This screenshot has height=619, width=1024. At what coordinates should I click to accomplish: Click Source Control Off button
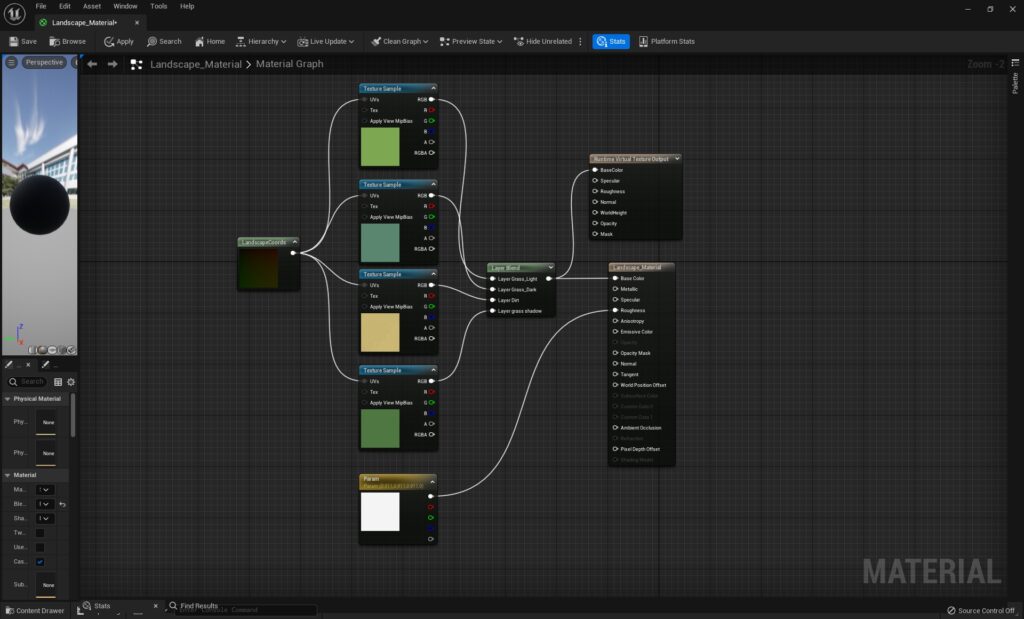pos(980,610)
